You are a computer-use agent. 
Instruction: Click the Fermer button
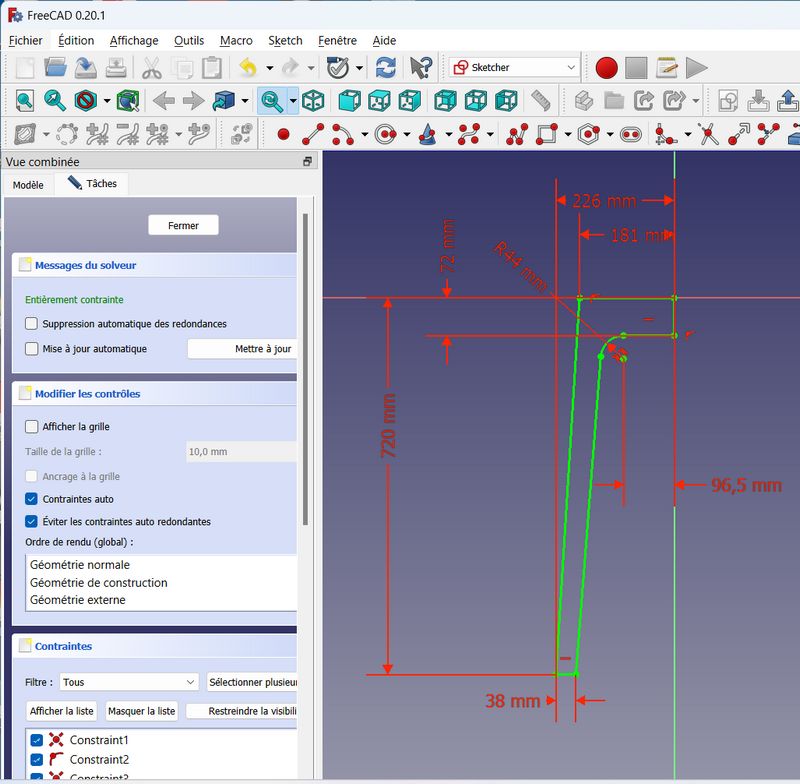(183, 226)
